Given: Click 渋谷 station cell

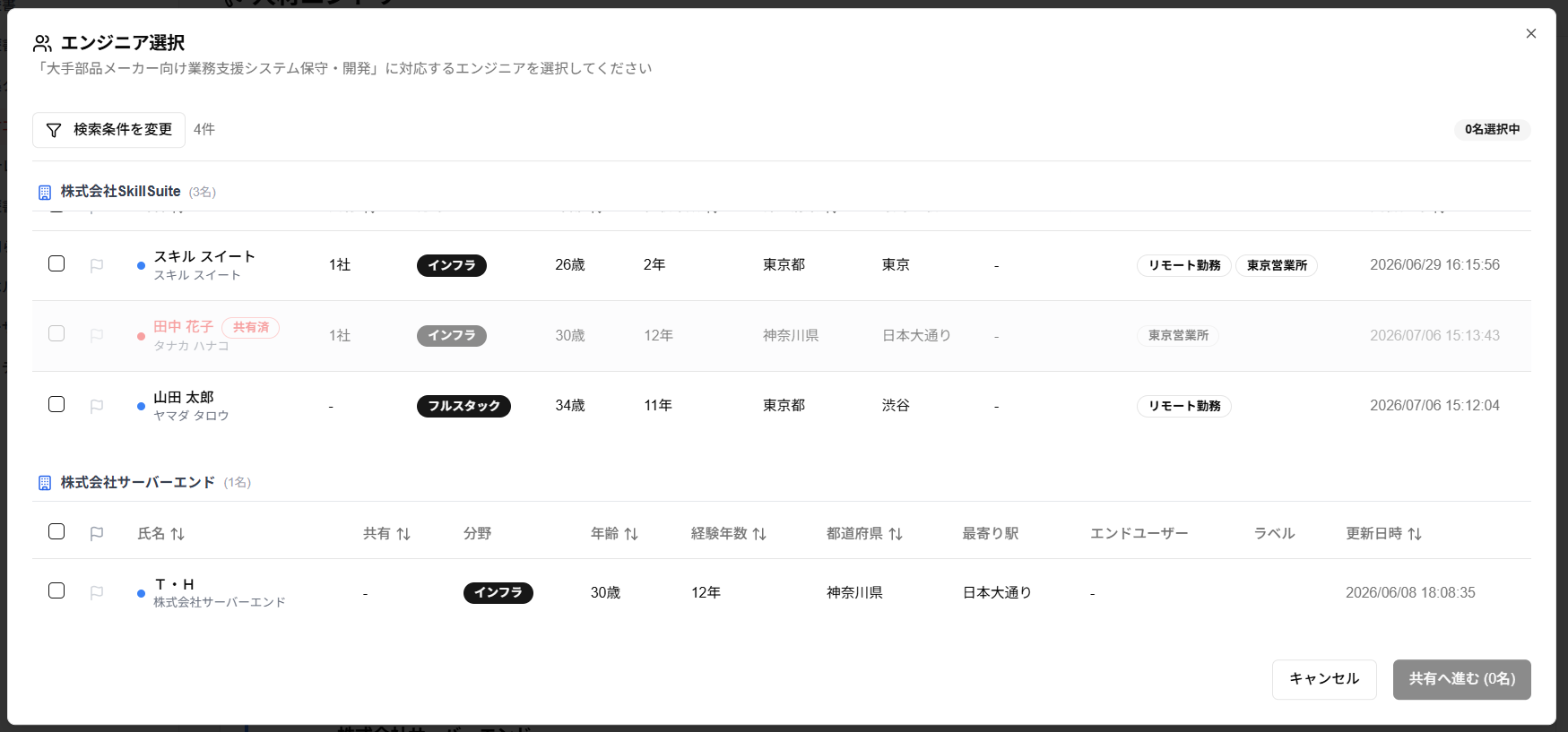Looking at the screenshot, I should click(x=896, y=406).
